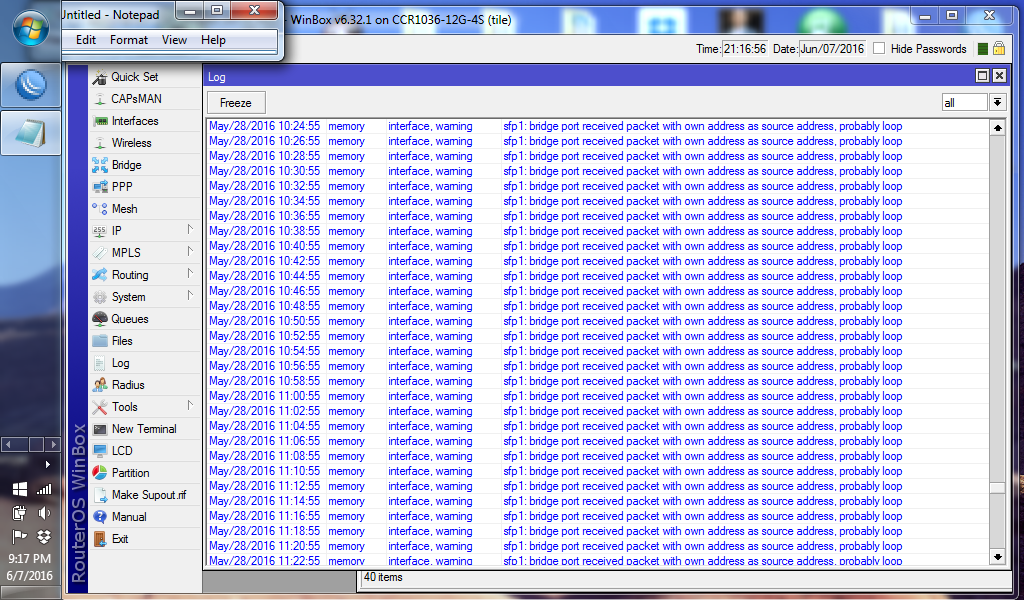Enable the Hide Passwords checkbox
This screenshot has width=1024, height=600.
pyautogui.click(x=877, y=48)
